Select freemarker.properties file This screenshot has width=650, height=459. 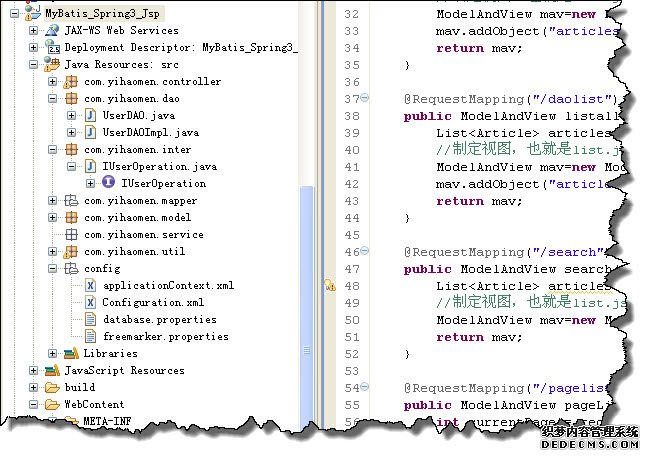[165, 336]
